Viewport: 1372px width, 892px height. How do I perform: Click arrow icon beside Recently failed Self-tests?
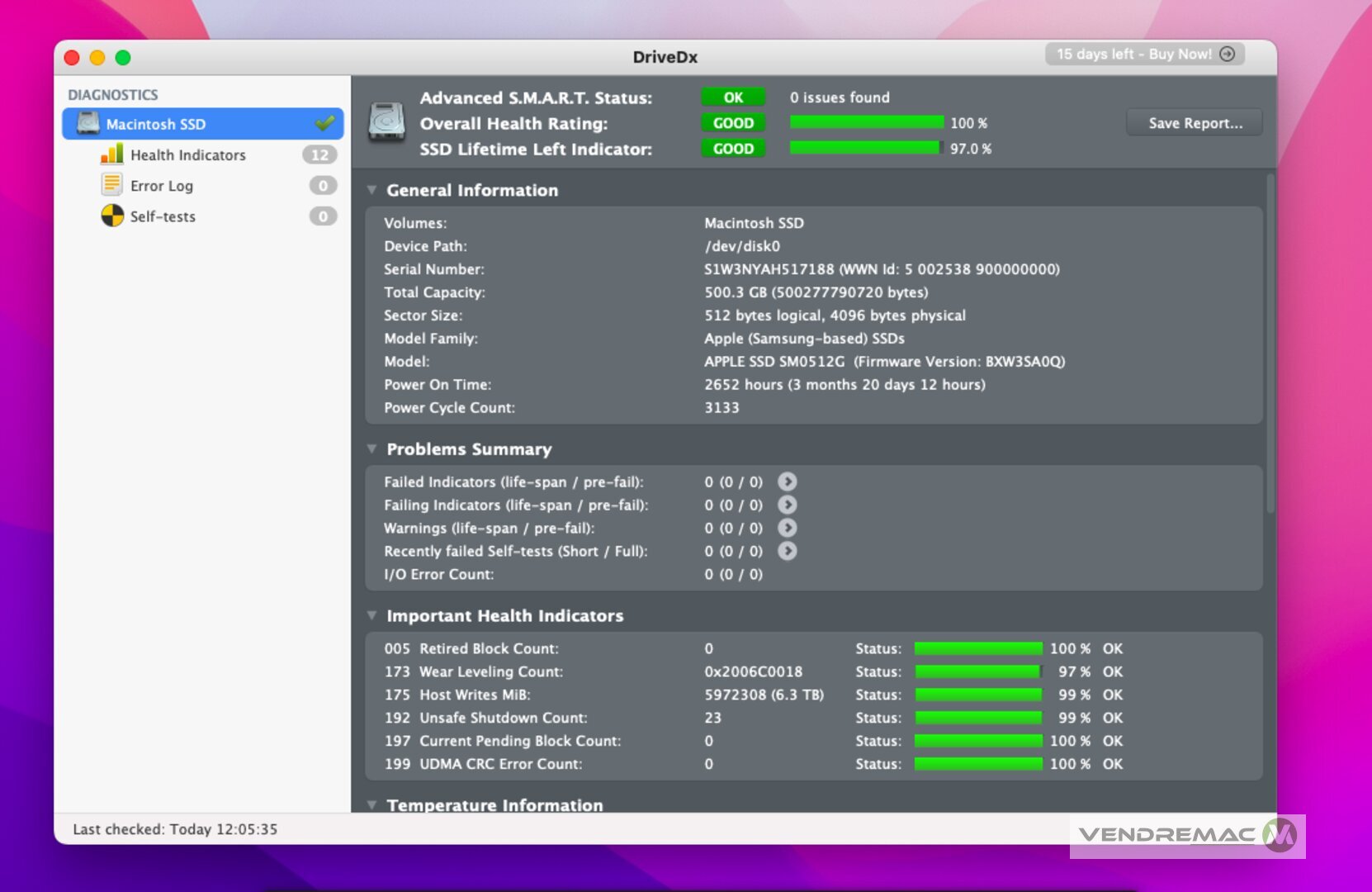coord(788,551)
